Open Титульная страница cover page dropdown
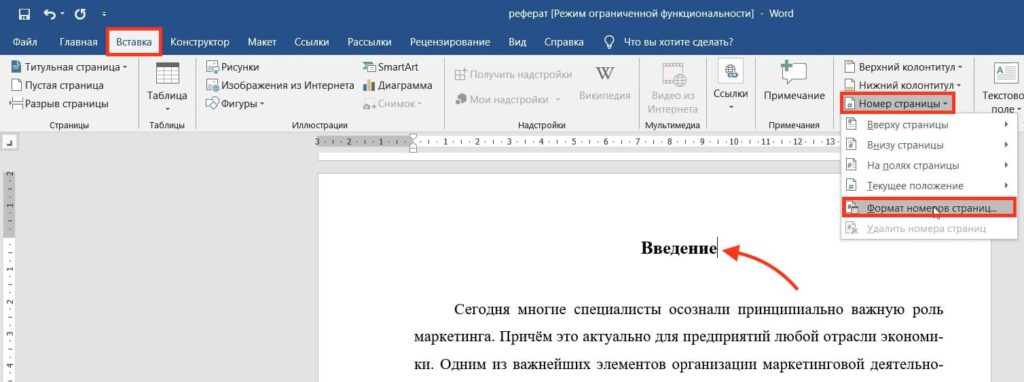This screenshot has height=382, width=1024. pos(69,67)
